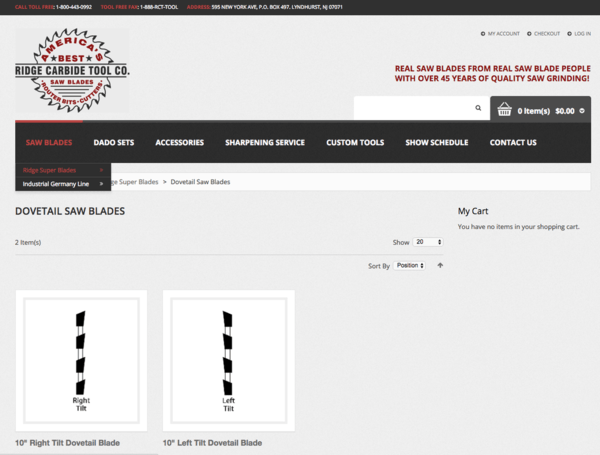Click the sort direction arrow icon

440,265
